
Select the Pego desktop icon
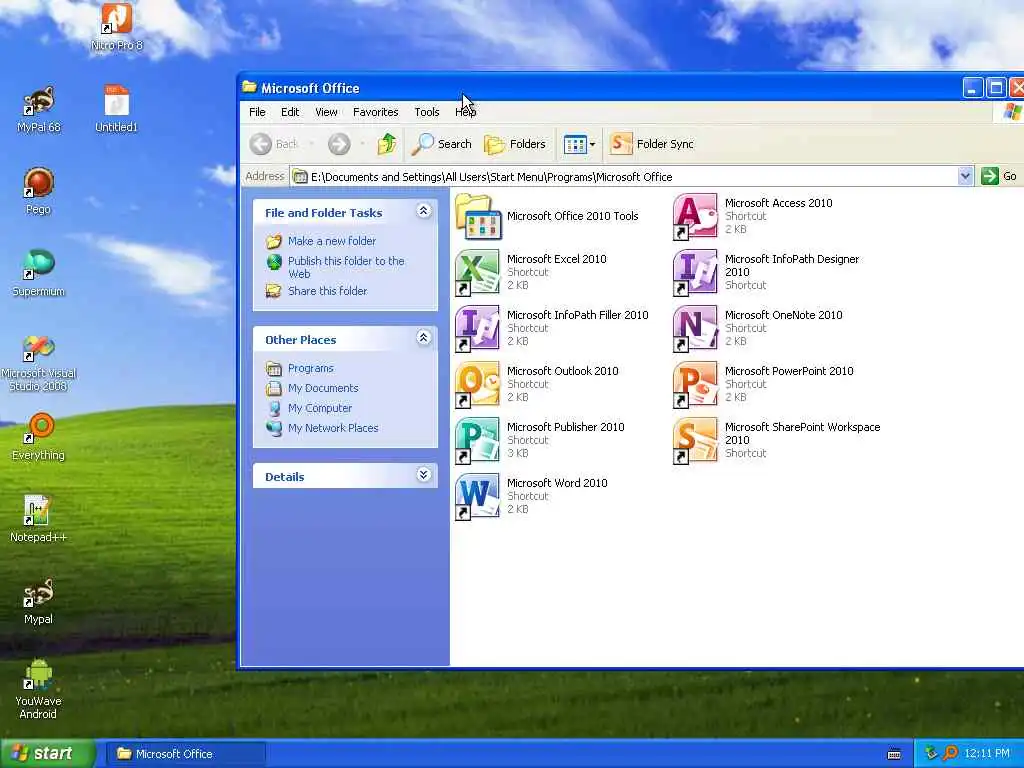click(x=39, y=191)
